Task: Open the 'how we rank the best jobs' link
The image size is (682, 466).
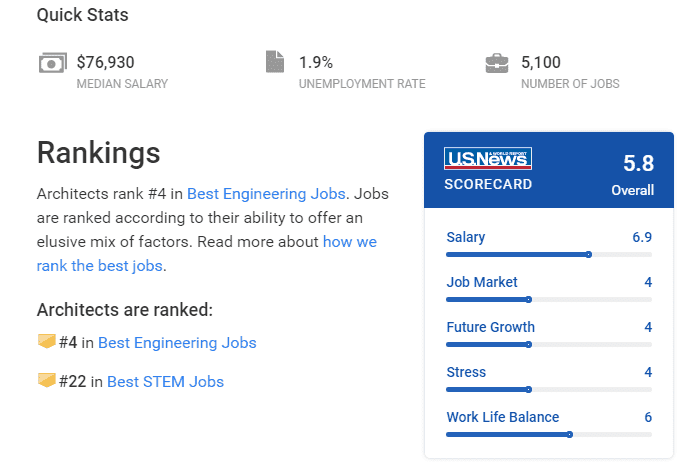Action: pos(207,254)
